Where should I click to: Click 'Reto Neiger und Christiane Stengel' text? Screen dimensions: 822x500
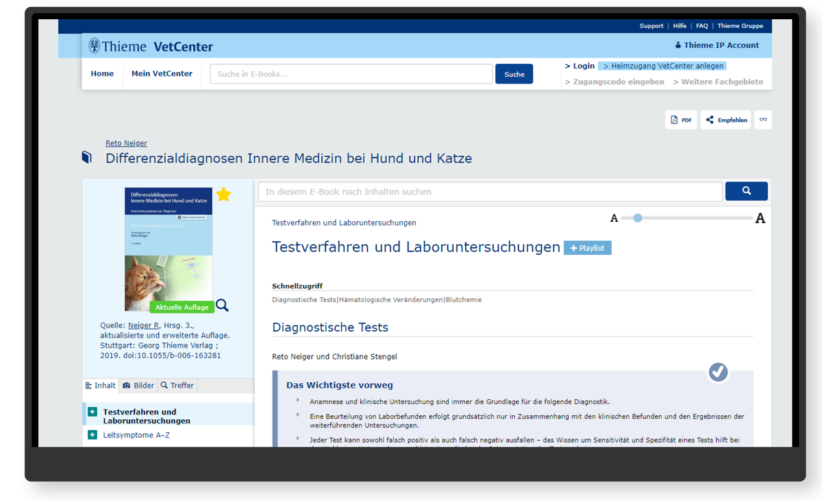[x=334, y=357]
